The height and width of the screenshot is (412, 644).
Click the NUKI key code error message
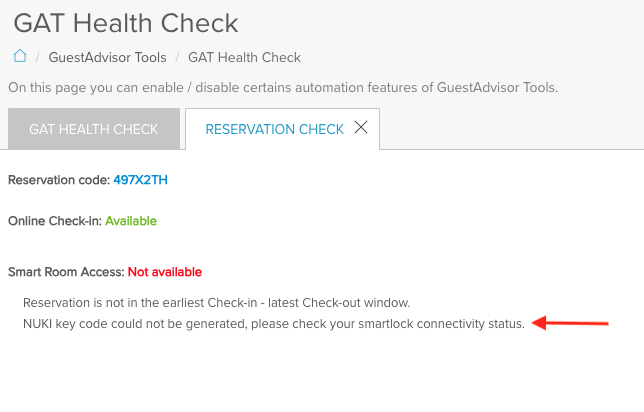274,324
